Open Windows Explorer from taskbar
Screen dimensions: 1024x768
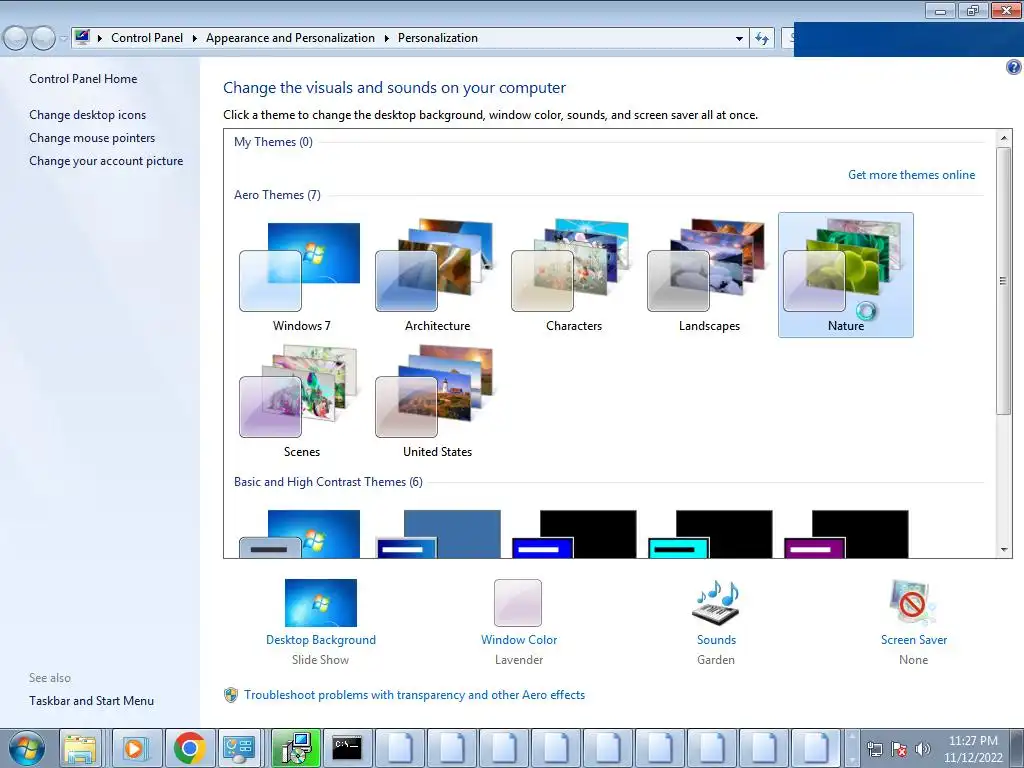[80, 748]
